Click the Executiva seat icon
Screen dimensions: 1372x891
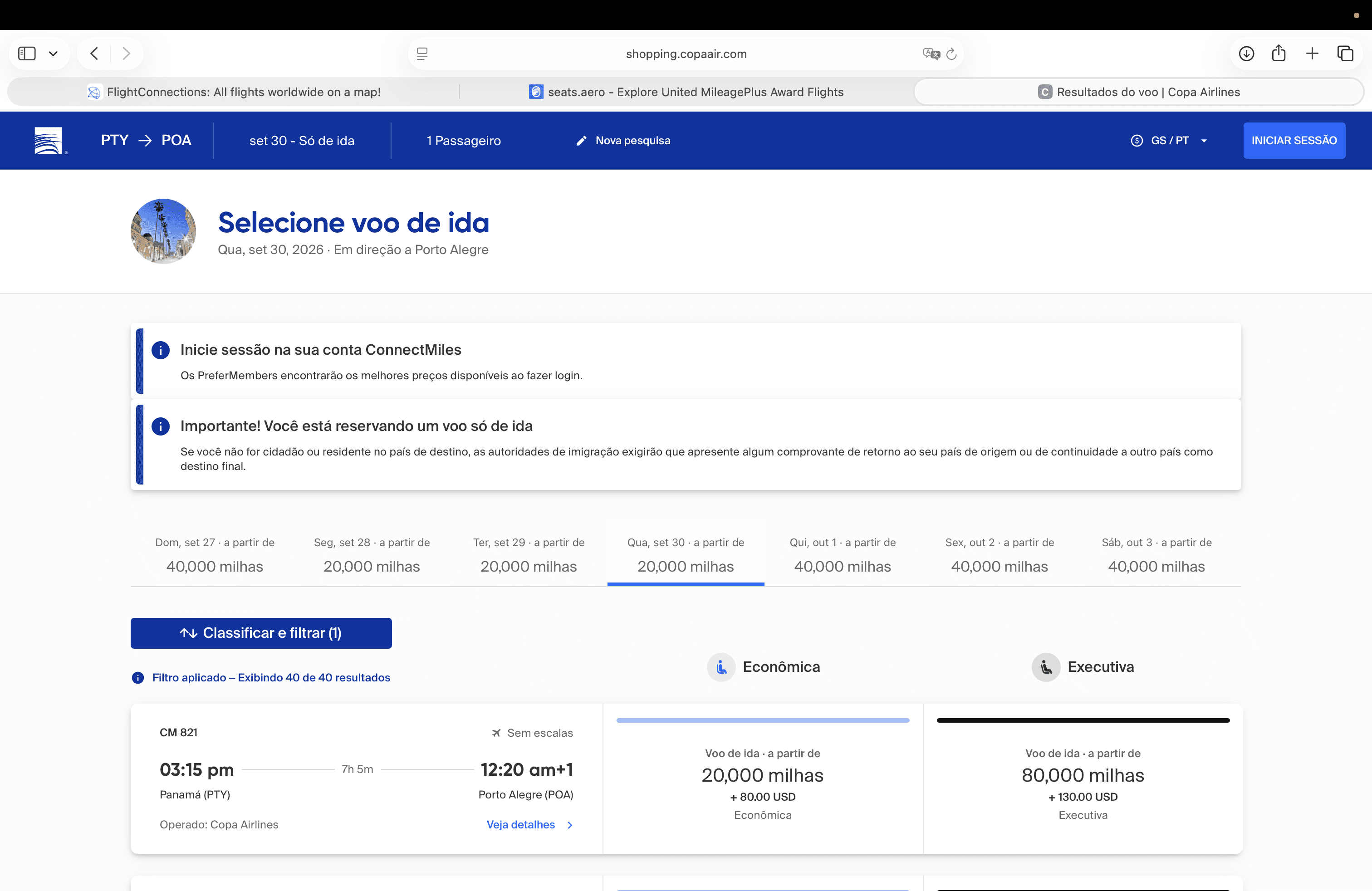coord(1046,667)
